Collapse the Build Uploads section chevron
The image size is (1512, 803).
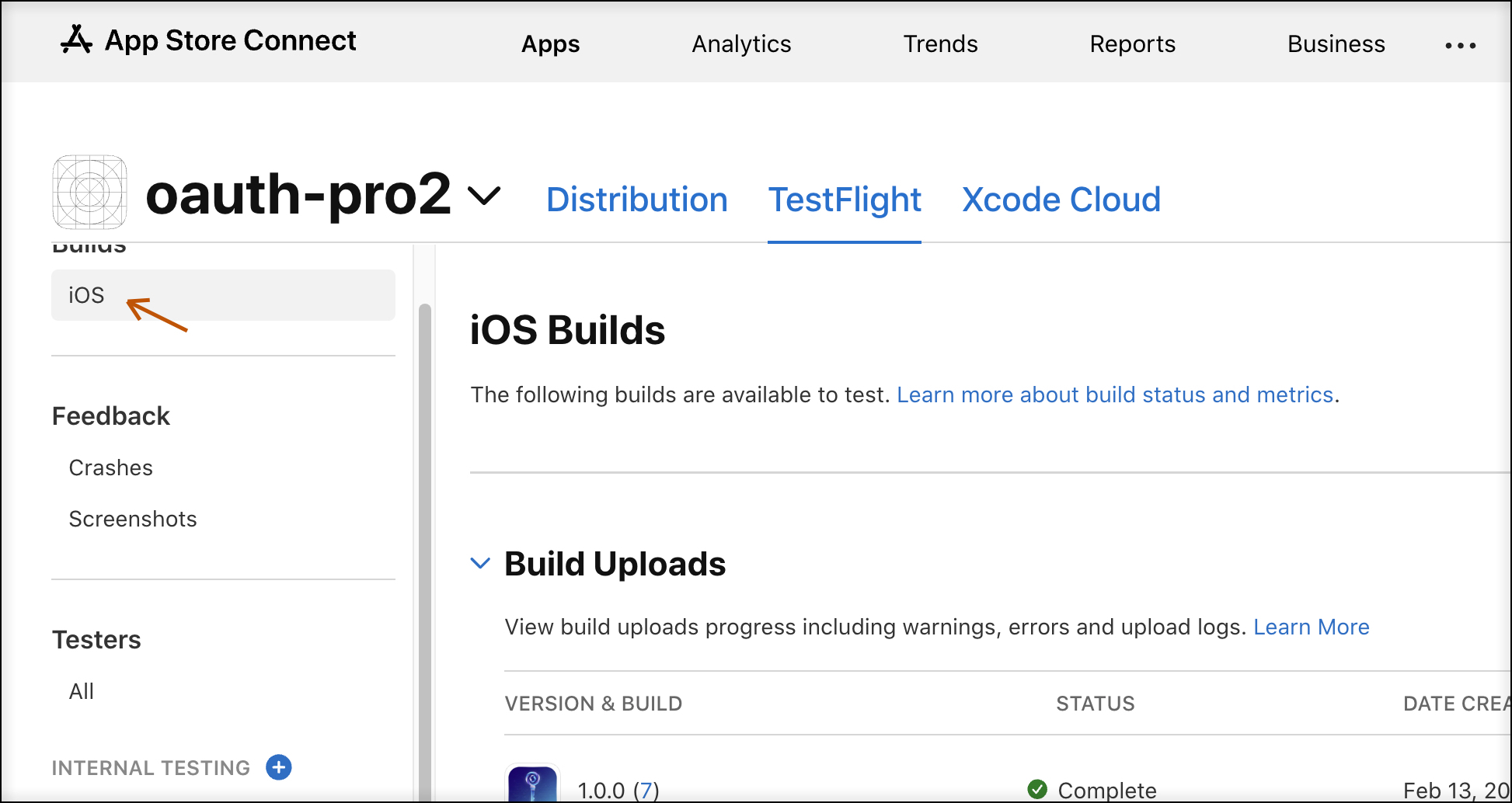tap(479, 563)
